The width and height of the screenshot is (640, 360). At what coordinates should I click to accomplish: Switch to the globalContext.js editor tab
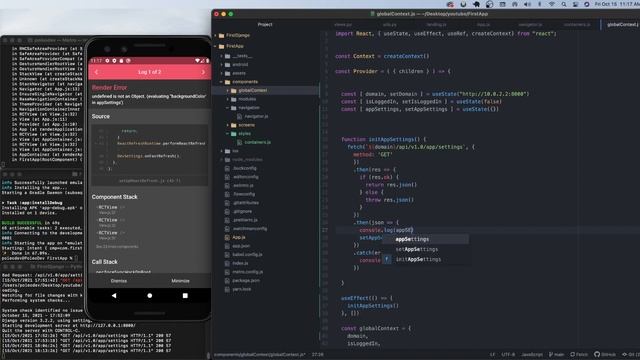click(x=621, y=24)
